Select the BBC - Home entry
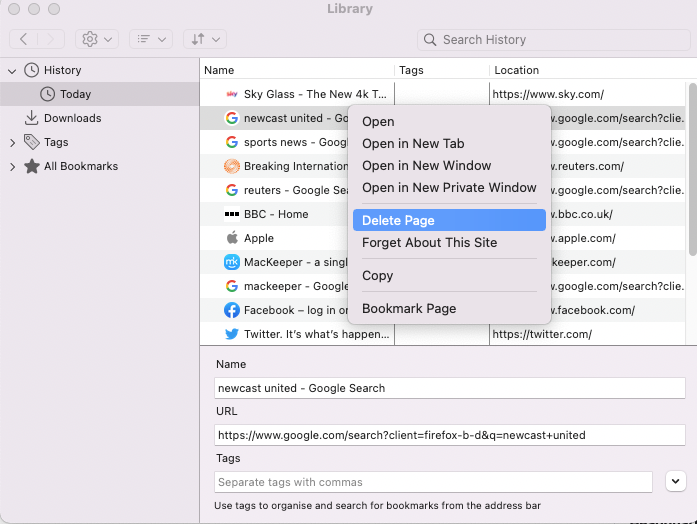697x524 pixels. [274, 214]
